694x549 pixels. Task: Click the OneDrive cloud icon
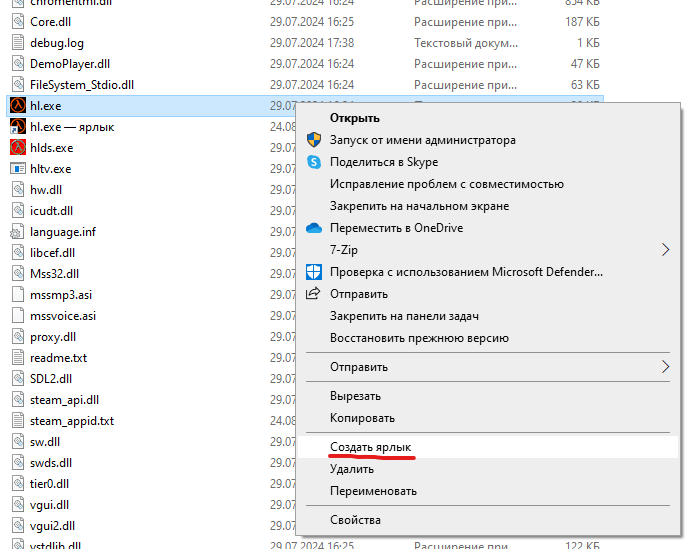click(x=314, y=228)
